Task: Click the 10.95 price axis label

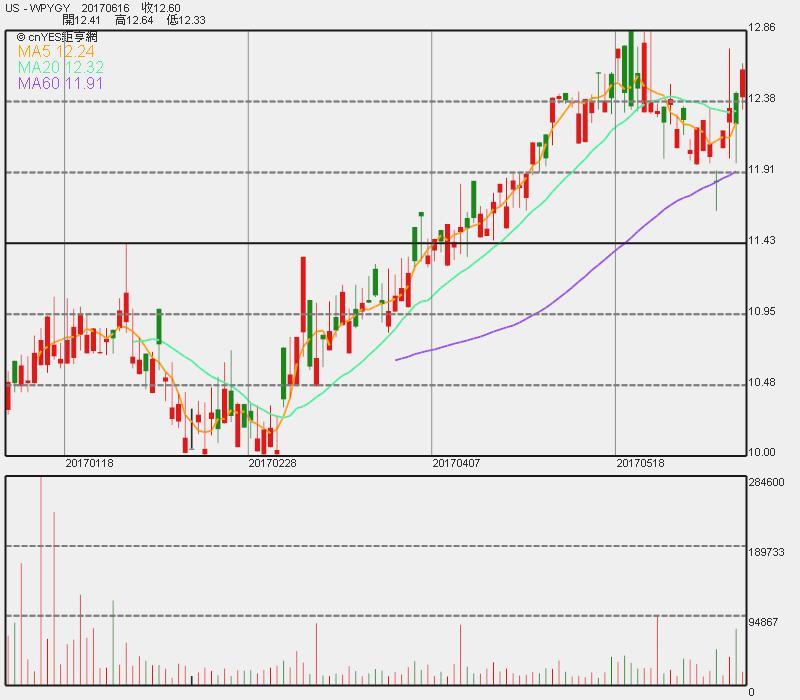Action: point(761,311)
